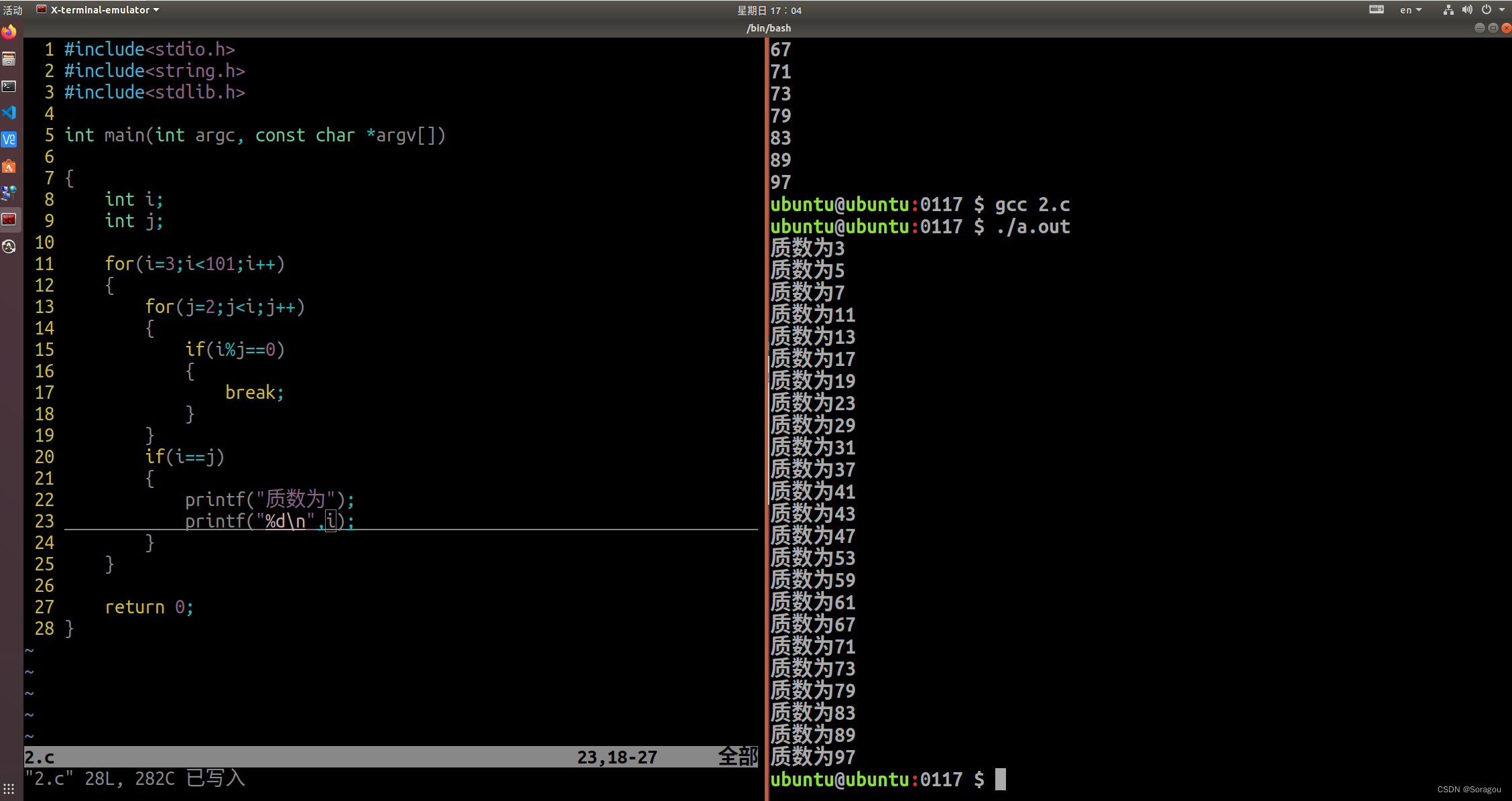This screenshot has height=801, width=1512.
Task: Select the active Terminator dock icon
Action: [9, 220]
